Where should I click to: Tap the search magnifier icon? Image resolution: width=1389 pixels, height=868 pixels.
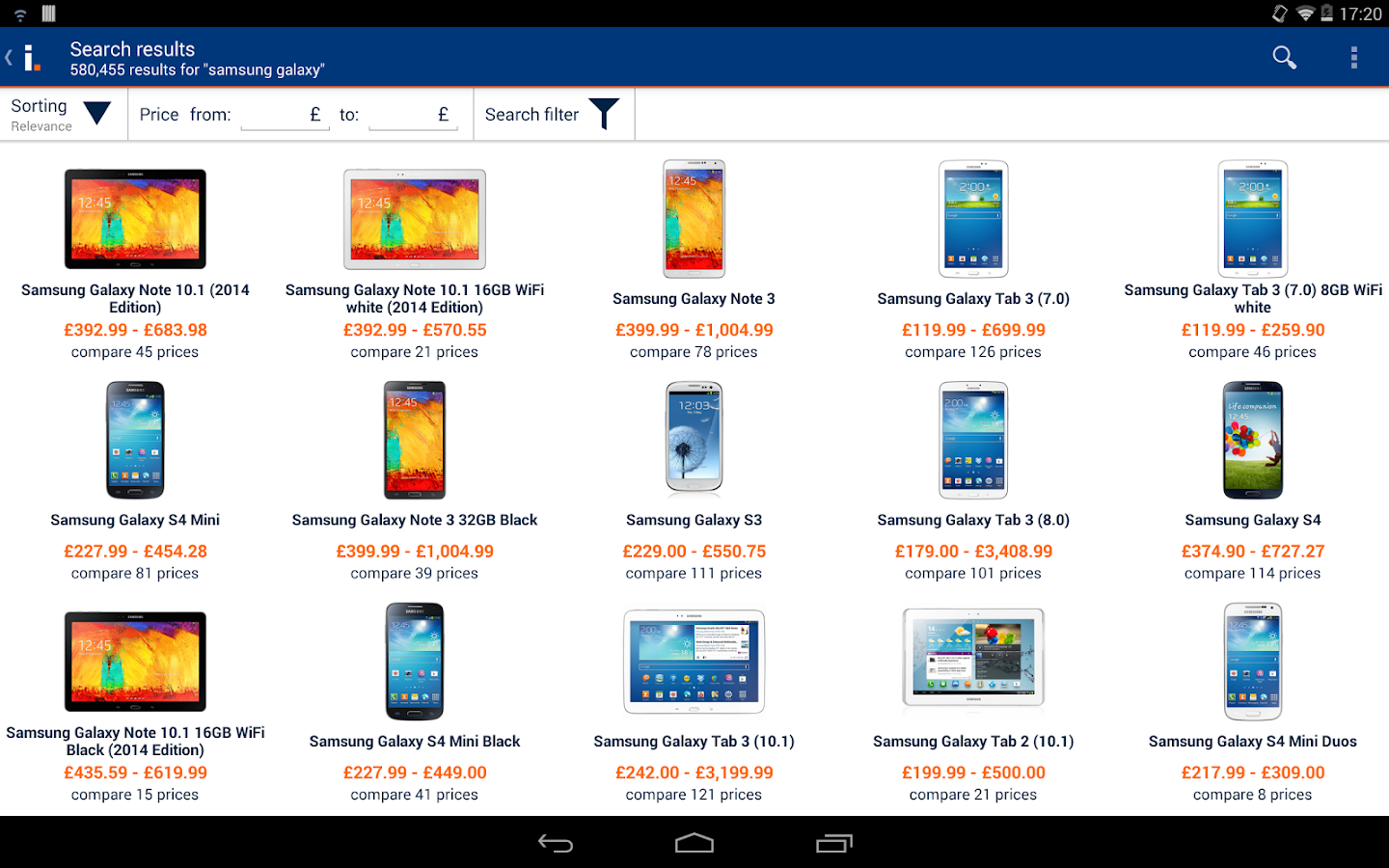coord(1284,58)
